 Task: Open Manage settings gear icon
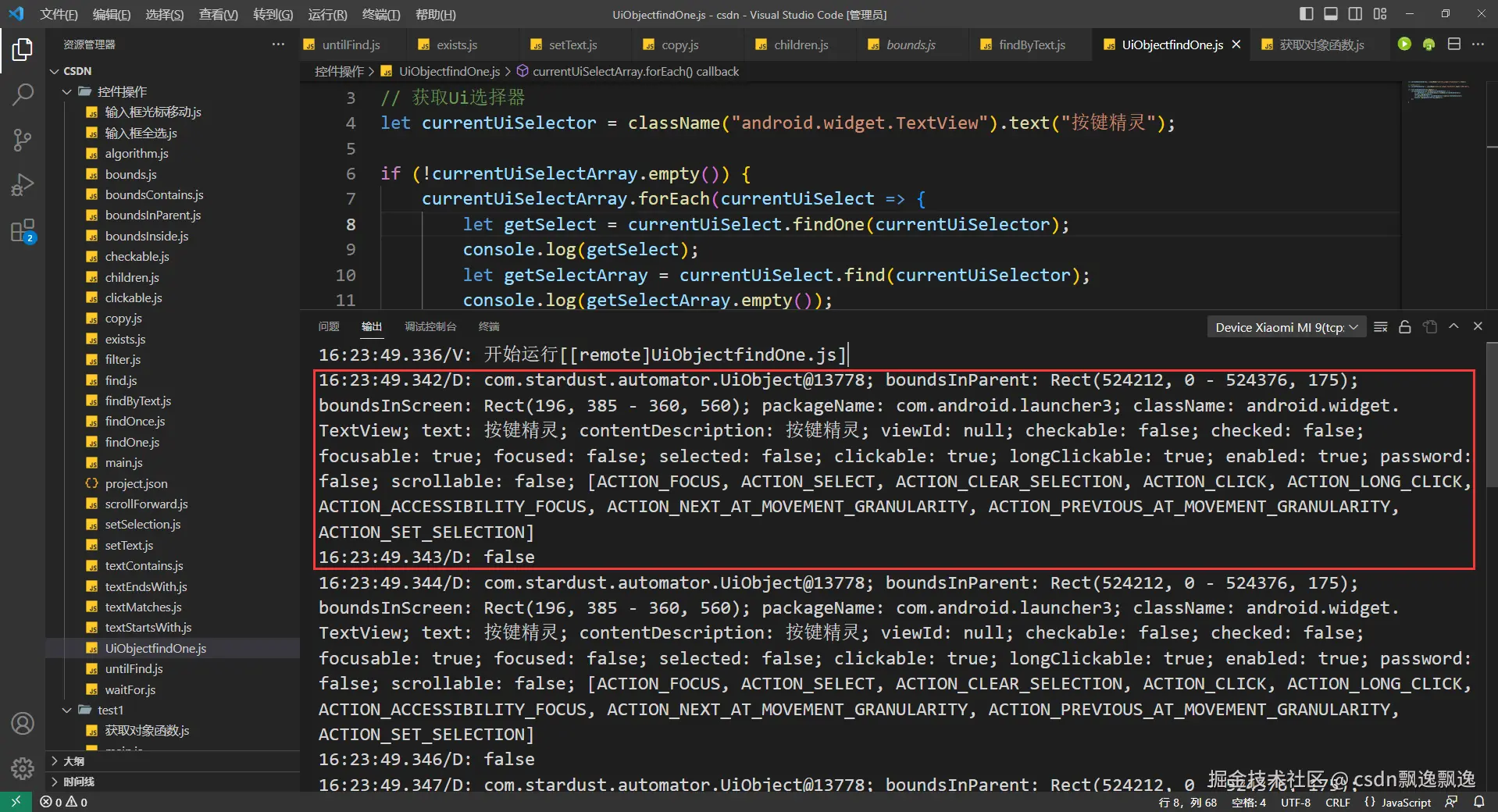[23, 769]
